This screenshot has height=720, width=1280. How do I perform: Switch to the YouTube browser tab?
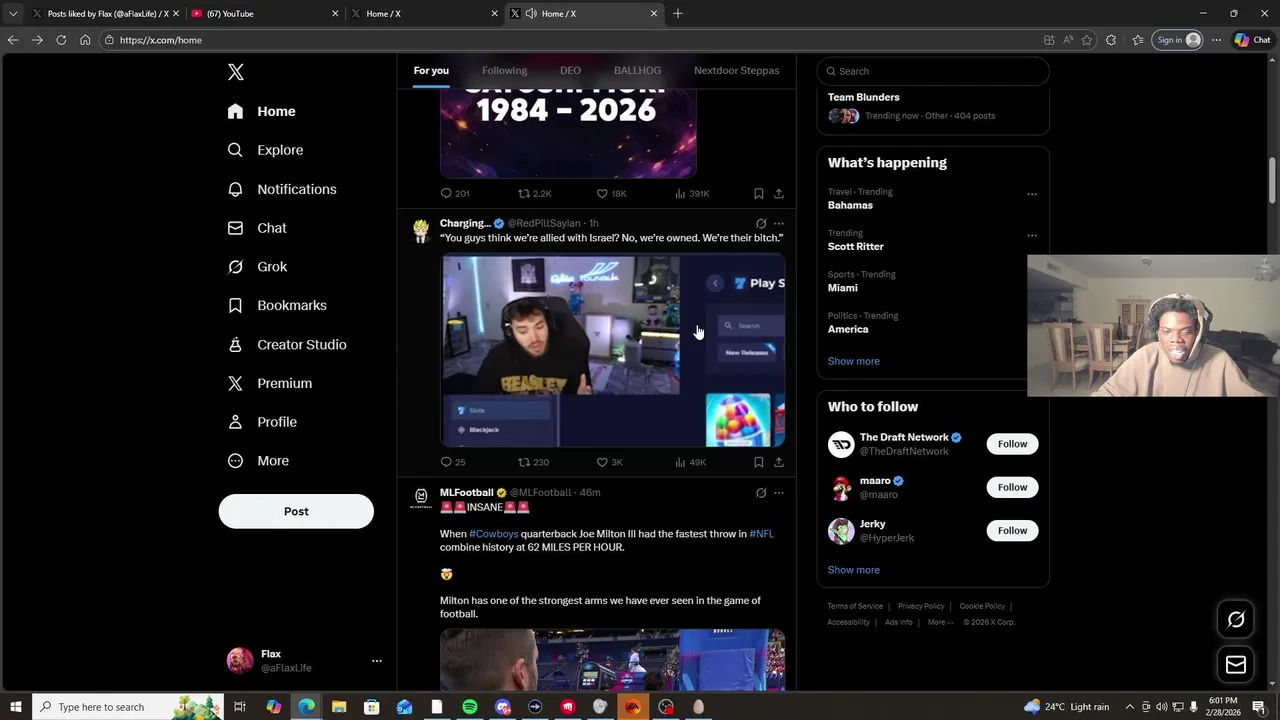pos(263,13)
